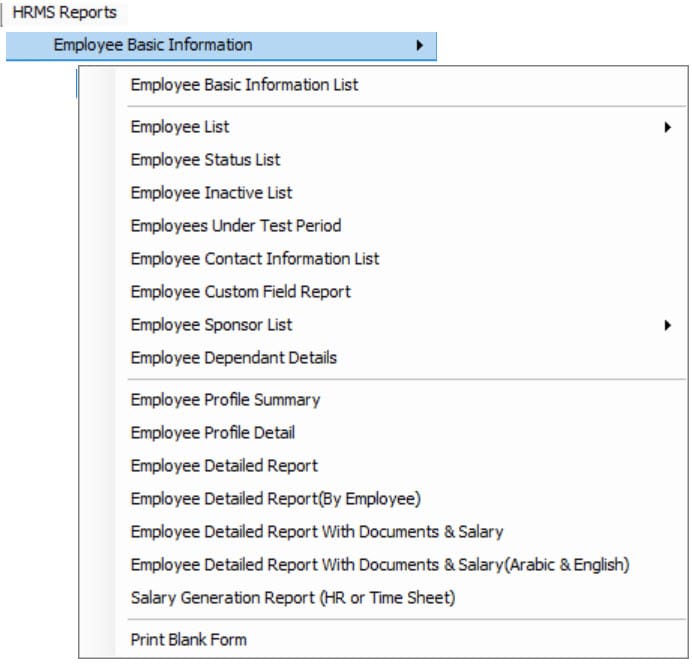Open Employee Profile Detail

[383, 433]
